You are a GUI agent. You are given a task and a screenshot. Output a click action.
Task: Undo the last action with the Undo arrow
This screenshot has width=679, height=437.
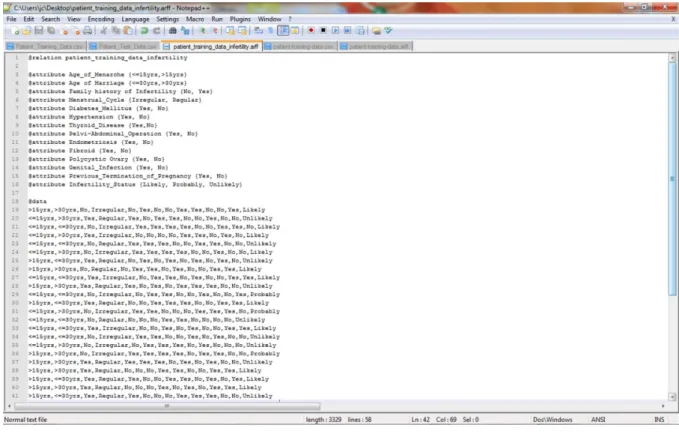pyautogui.click(x=144, y=31)
